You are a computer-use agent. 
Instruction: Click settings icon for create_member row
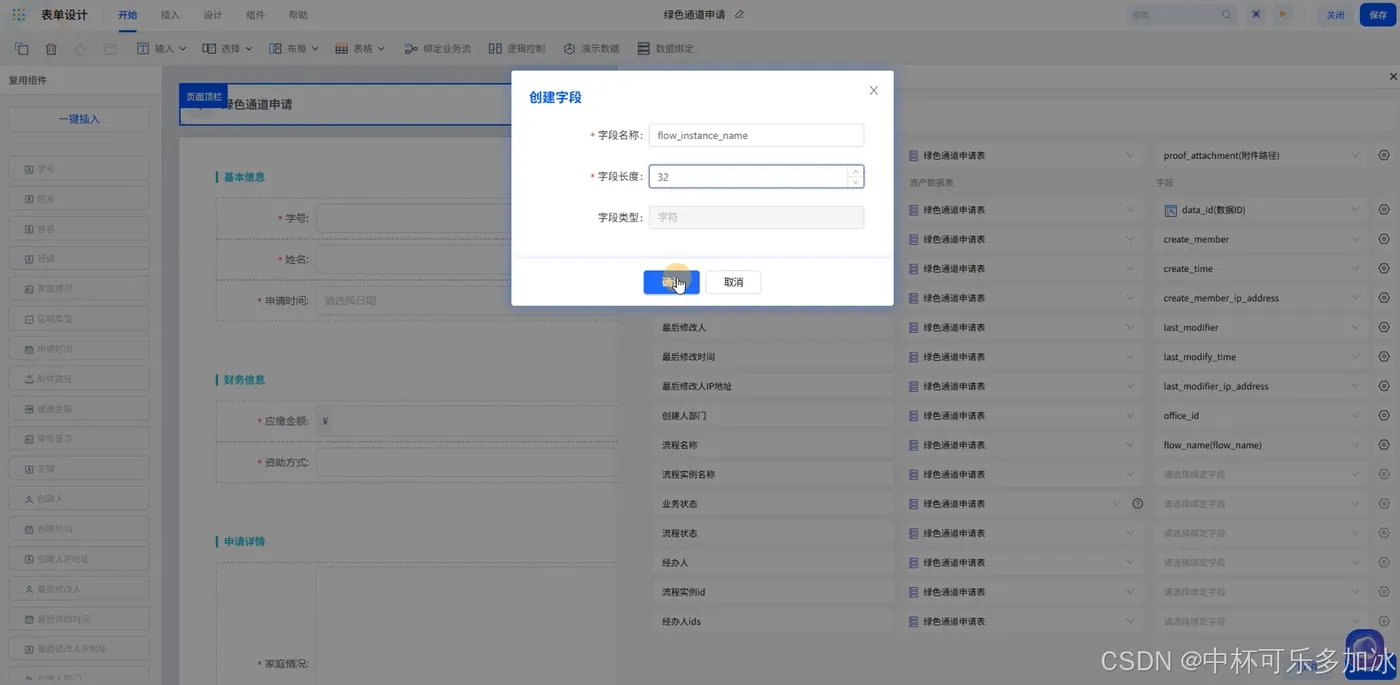click(1384, 239)
